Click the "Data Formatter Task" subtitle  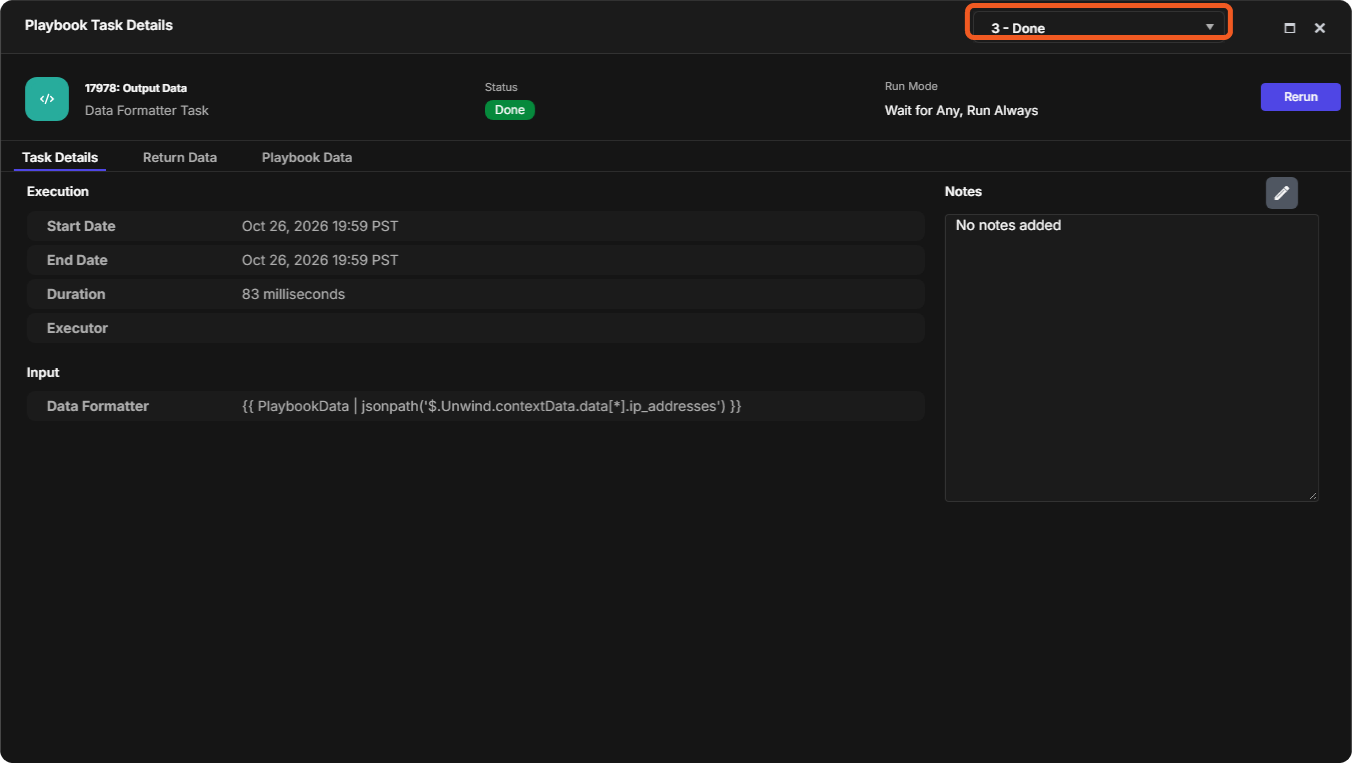pyautogui.click(x=147, y=110)
